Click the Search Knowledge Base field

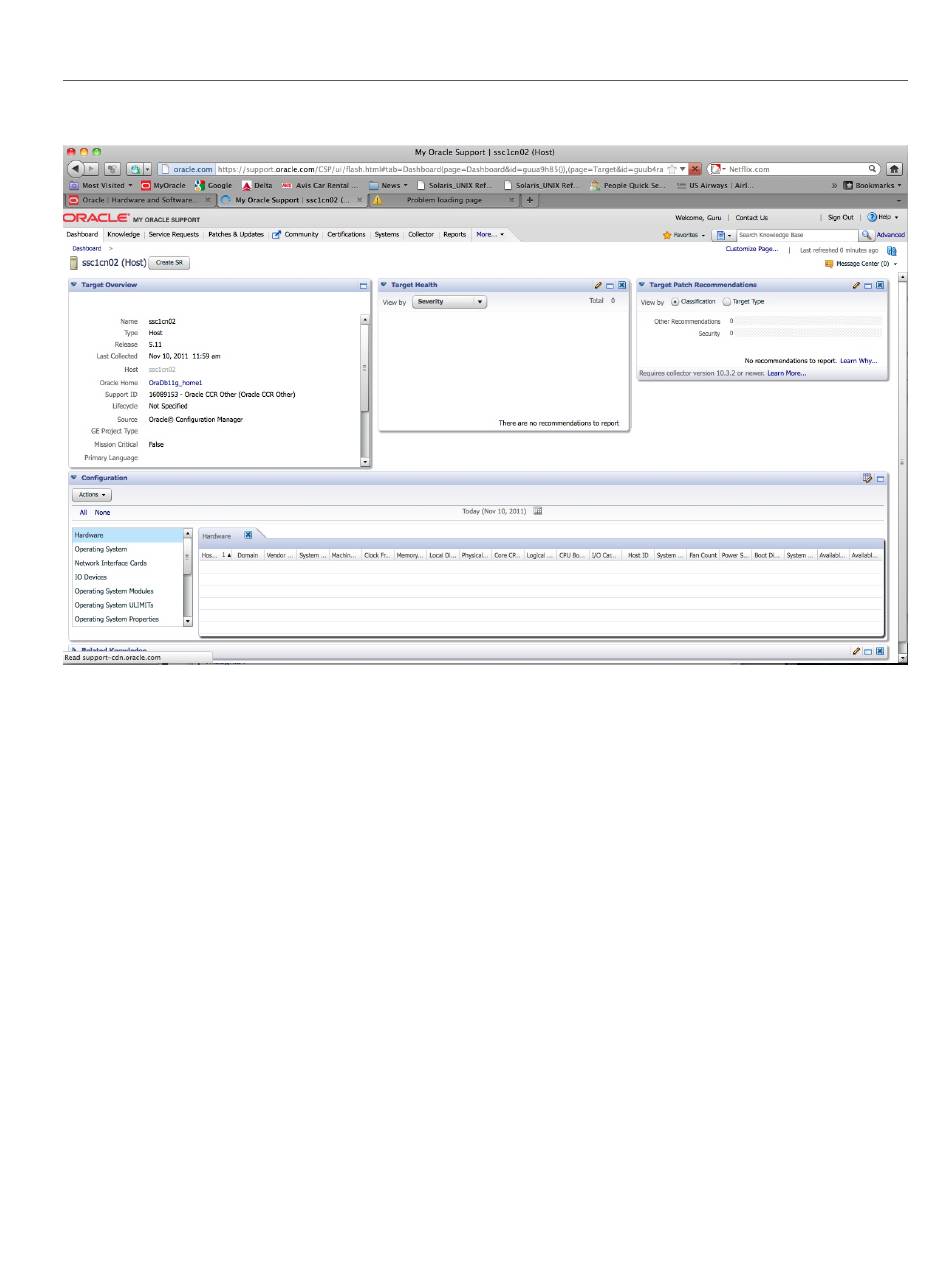(x=796, y=234)
